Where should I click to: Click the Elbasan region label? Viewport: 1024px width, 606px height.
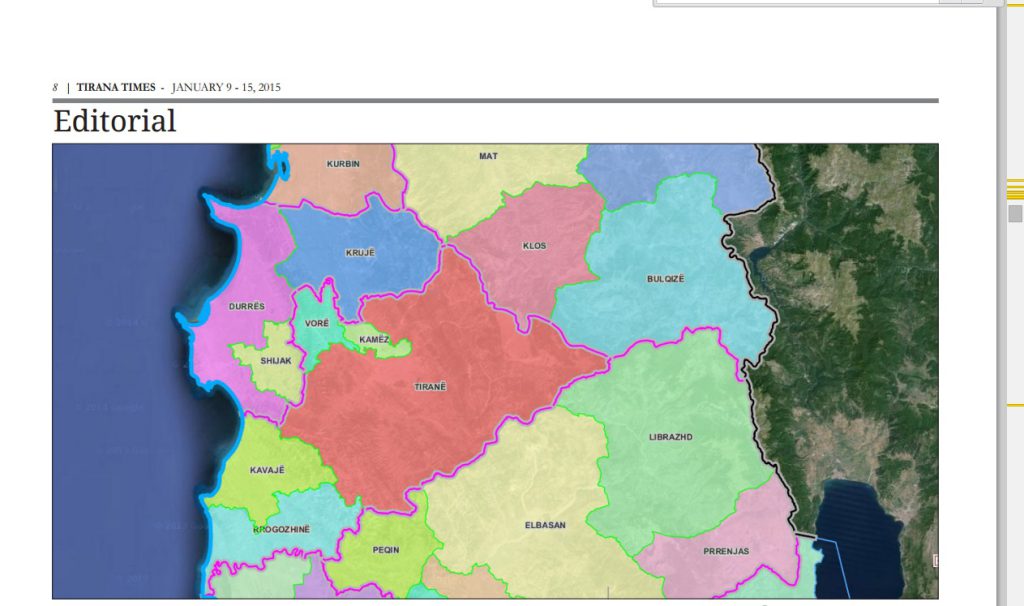click(x=544, y=524)
